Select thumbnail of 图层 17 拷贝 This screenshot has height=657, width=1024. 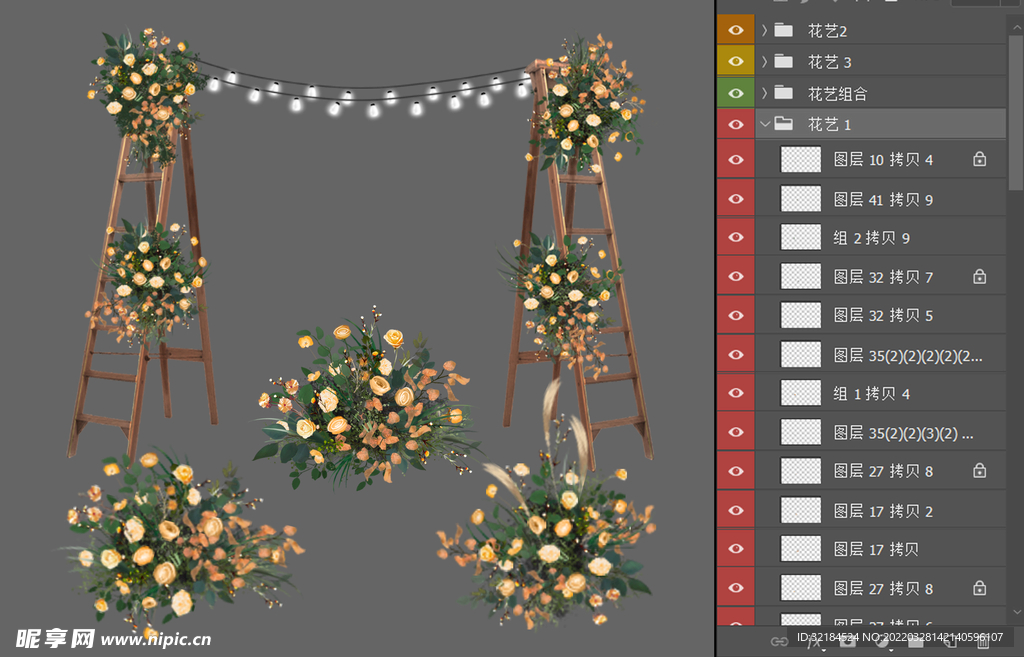tap(801, 549)
